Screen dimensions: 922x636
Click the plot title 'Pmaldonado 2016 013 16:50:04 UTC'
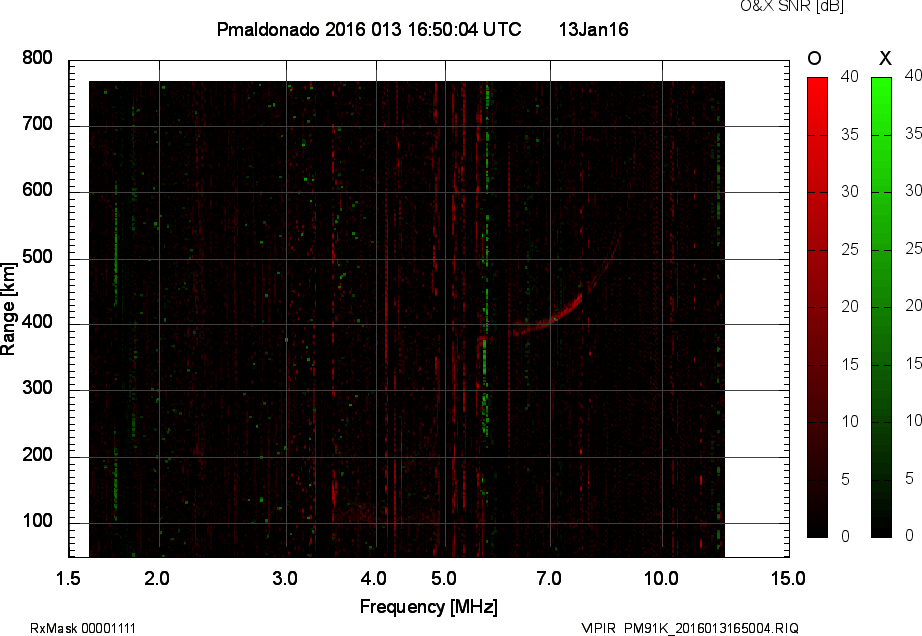369,29
